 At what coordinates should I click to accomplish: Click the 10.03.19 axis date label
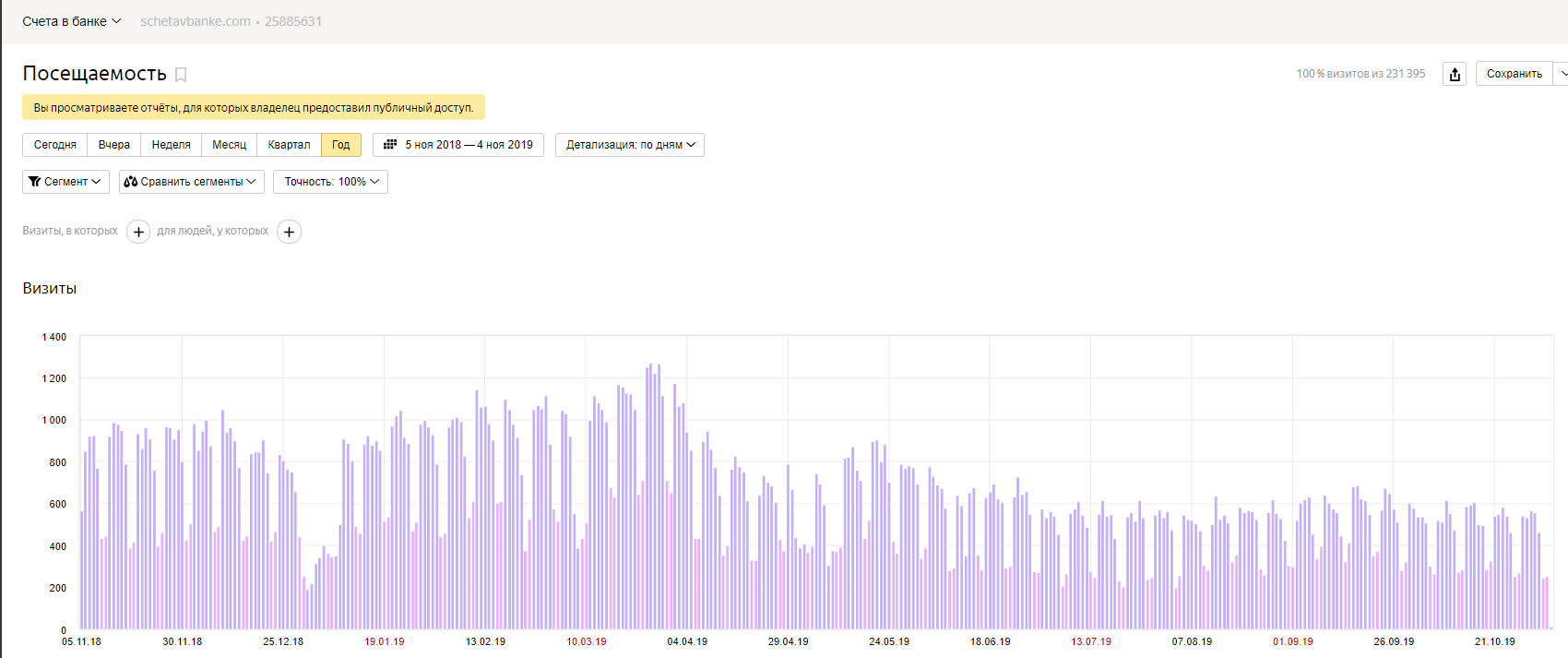point(587,641)
